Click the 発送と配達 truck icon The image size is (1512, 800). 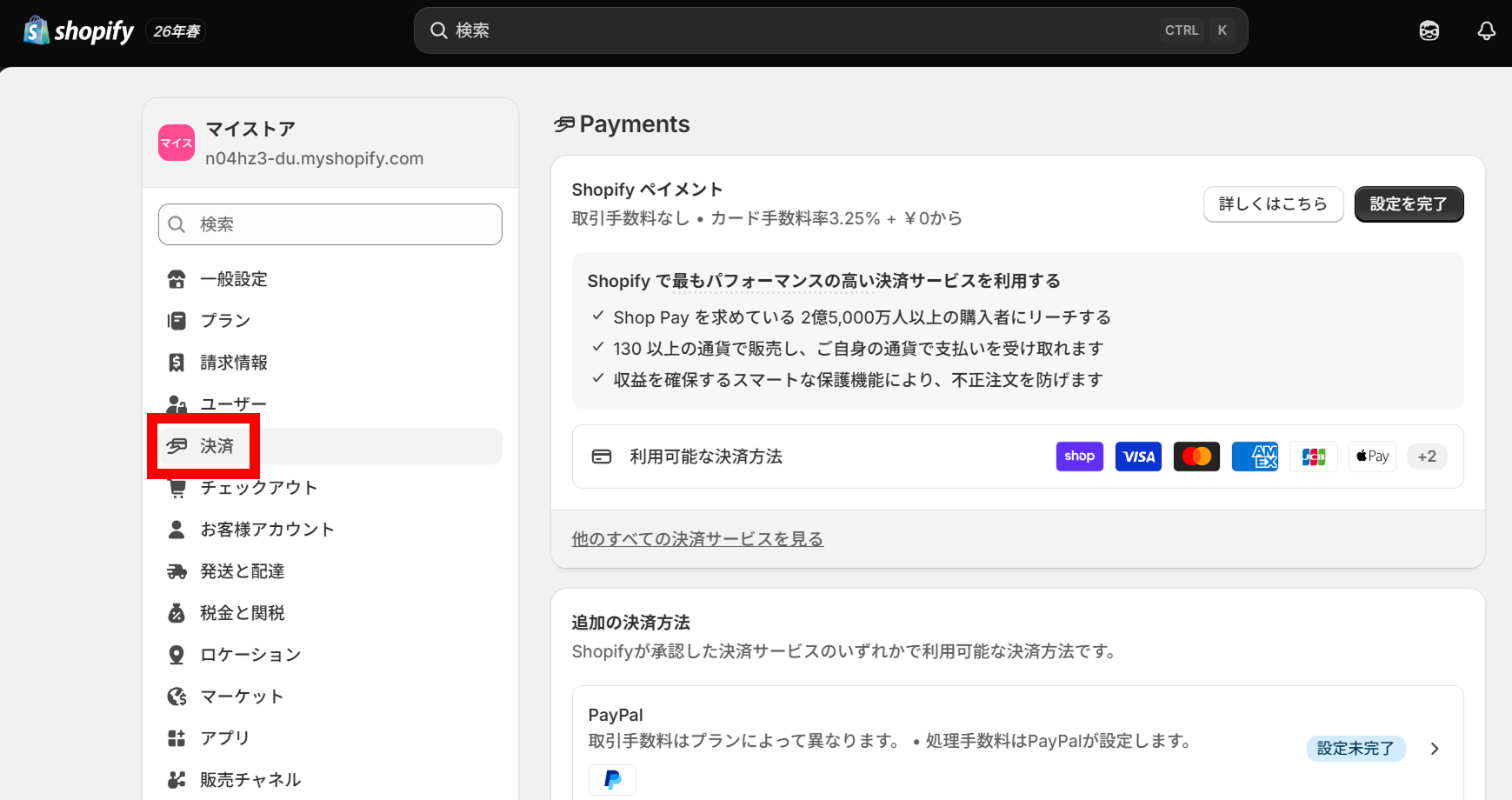177,571
